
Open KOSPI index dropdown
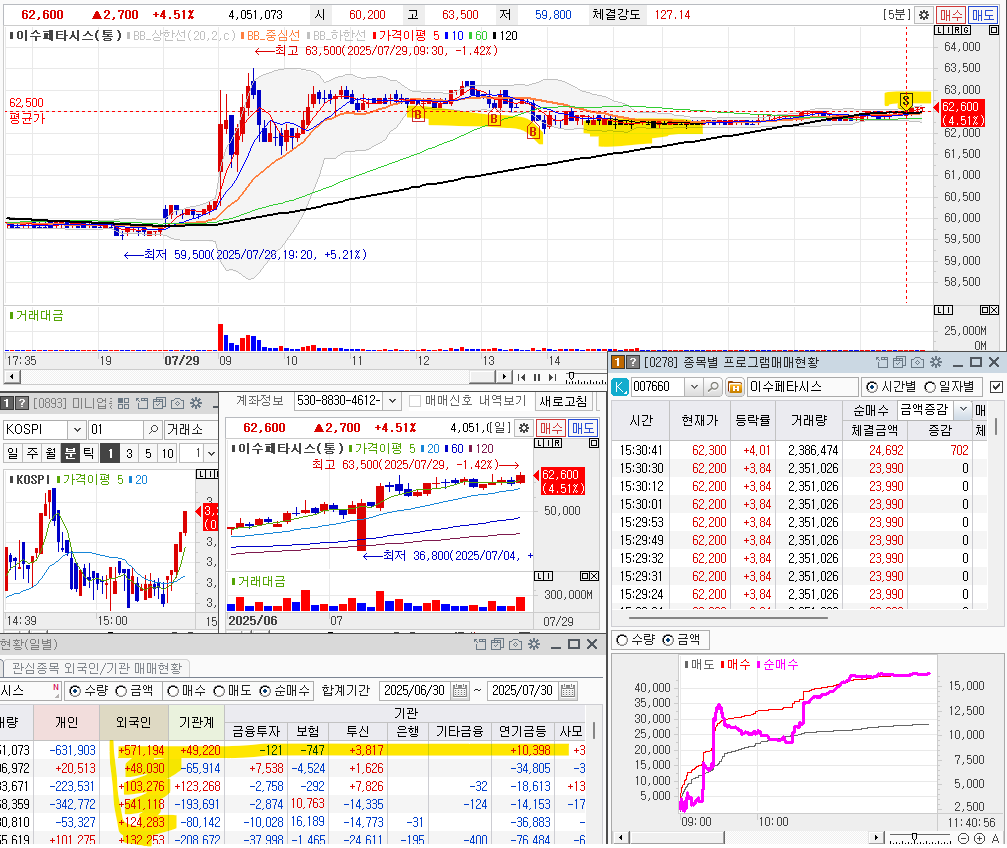click(77, 429)
